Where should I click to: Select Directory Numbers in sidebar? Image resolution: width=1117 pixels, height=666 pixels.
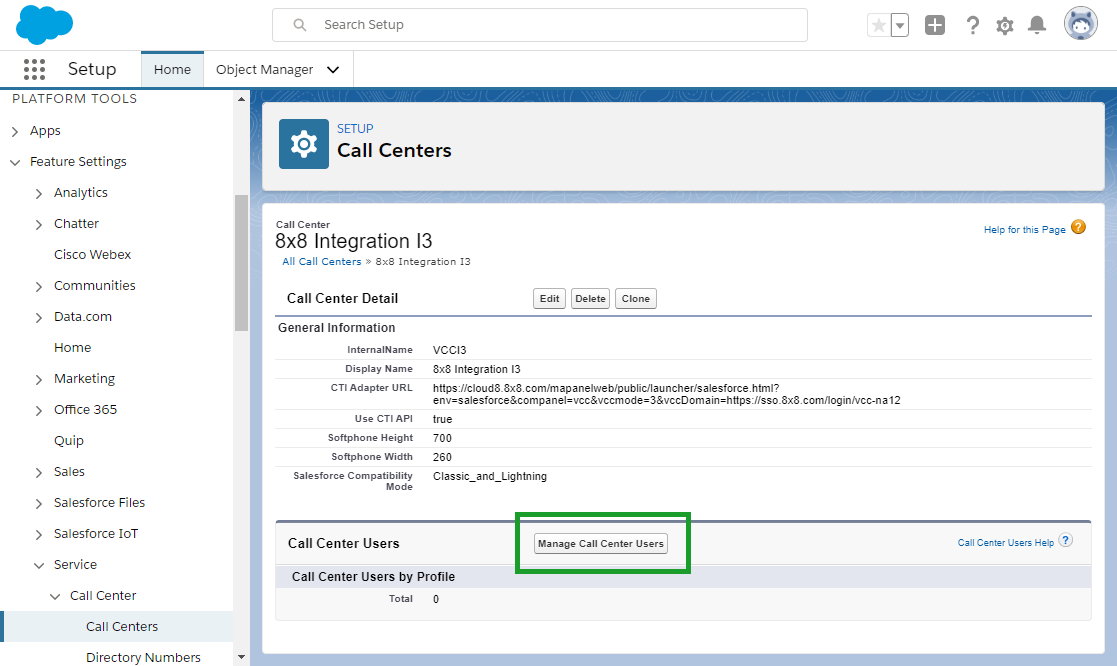(143, 657)
